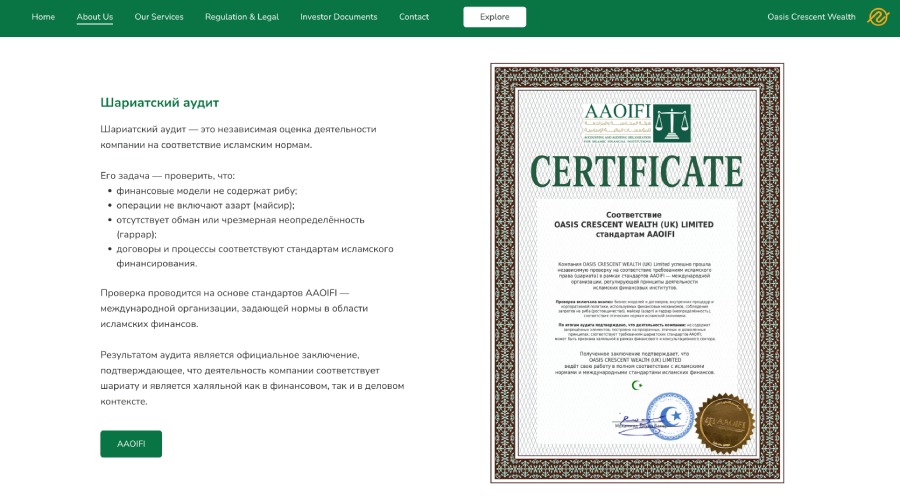
Task: Click the white Explore button
Action: click(x=494, y=17)
